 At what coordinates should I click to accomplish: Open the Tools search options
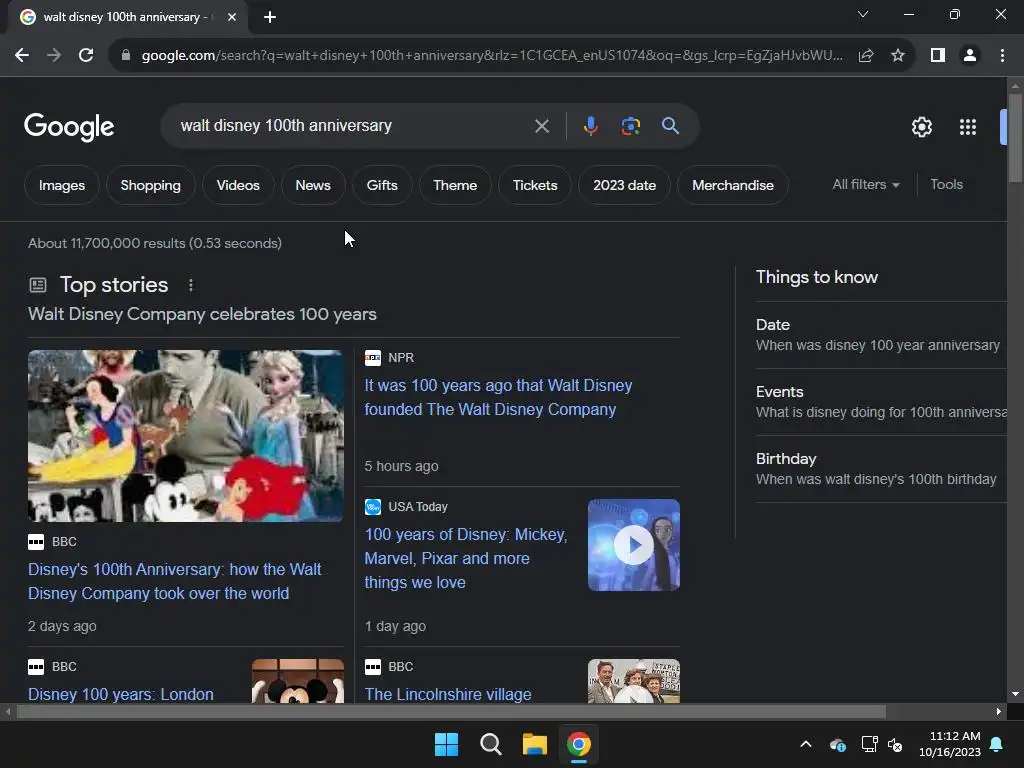[x=946, y=185]
